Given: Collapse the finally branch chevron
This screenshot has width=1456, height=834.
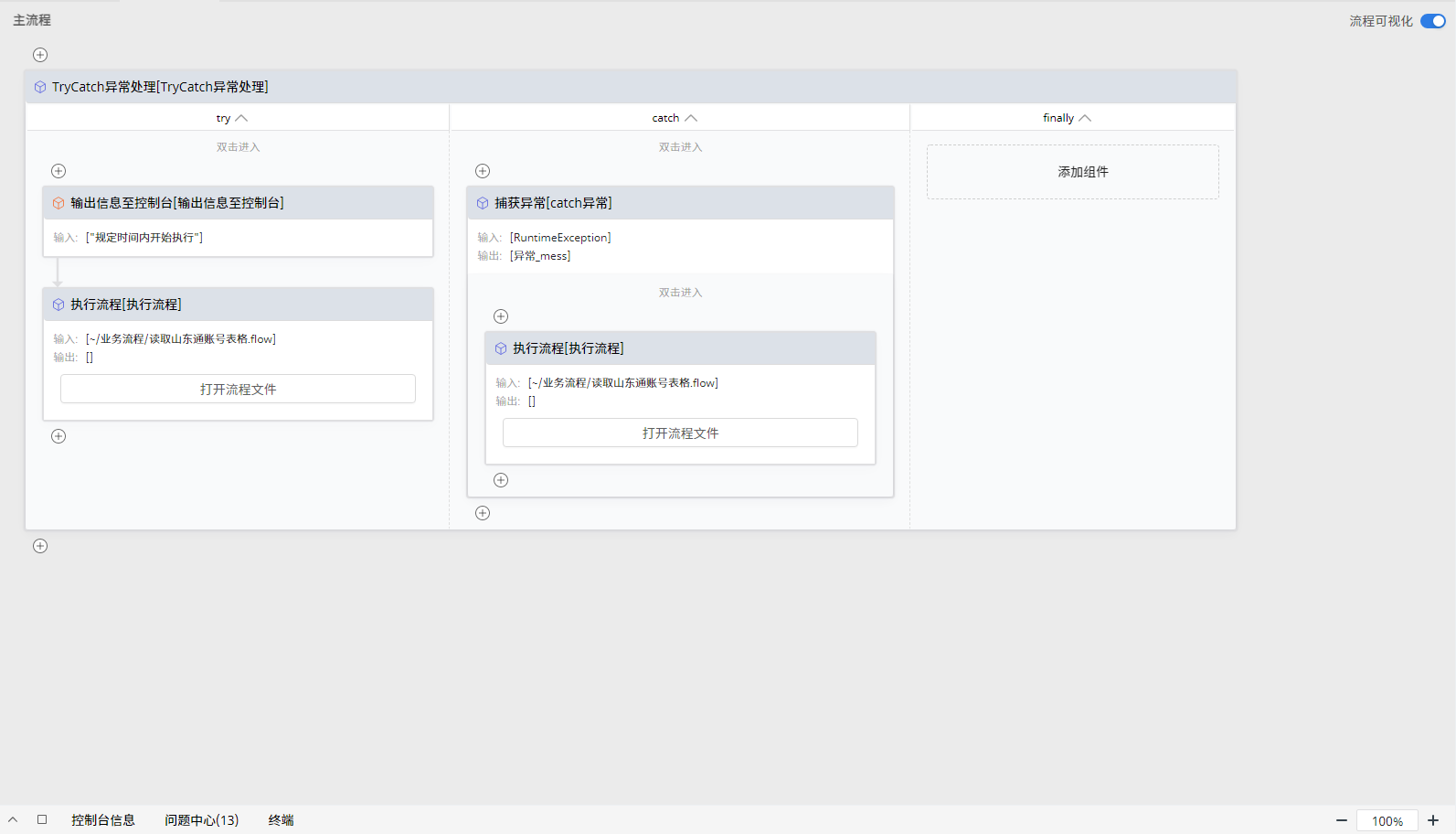Looking at the screenshot, I should pyautogui.click(x=1085, y=118).
